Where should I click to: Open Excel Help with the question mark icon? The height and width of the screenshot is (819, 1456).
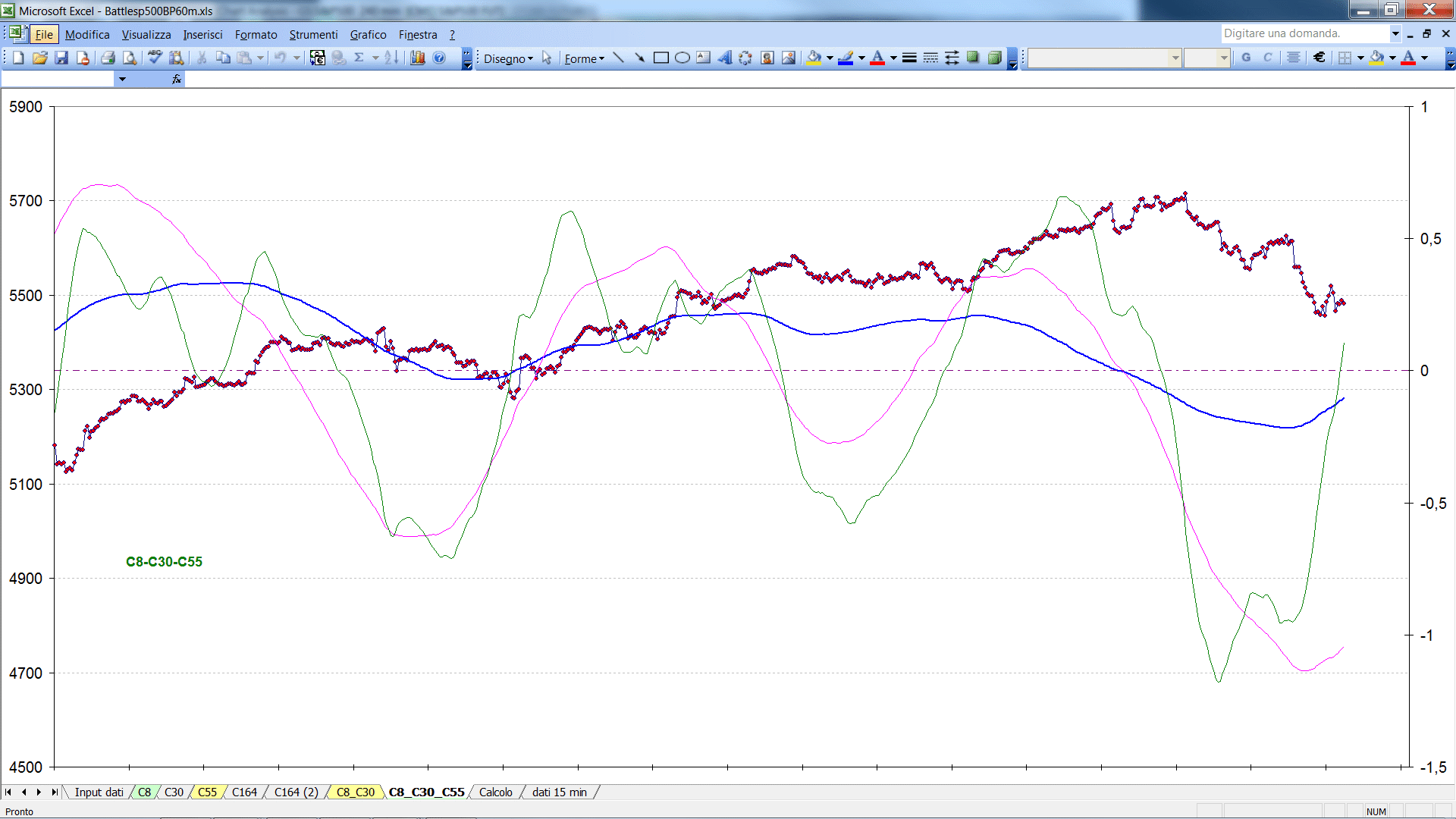(439, 58)
